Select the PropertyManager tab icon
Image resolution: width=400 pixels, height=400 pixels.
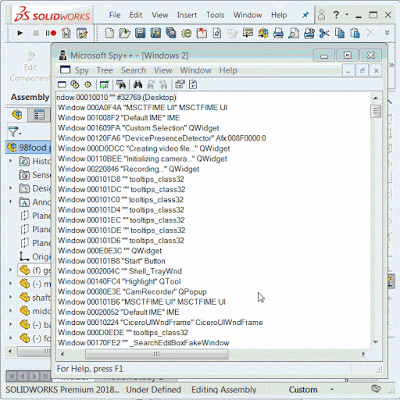pos(39,115)
